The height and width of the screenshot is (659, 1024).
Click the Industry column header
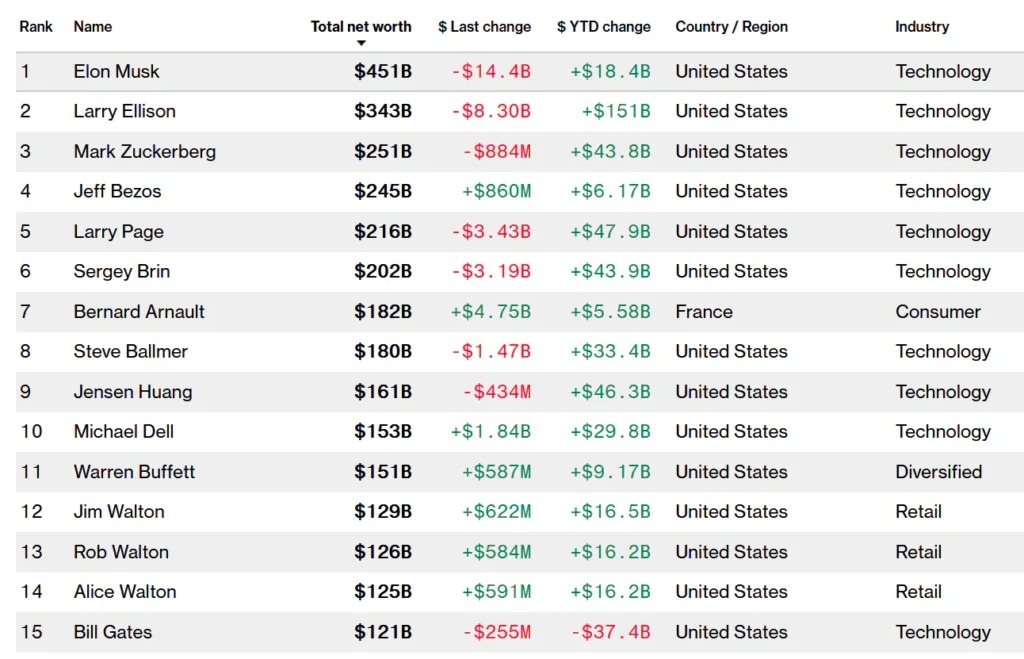click(922, 26)
